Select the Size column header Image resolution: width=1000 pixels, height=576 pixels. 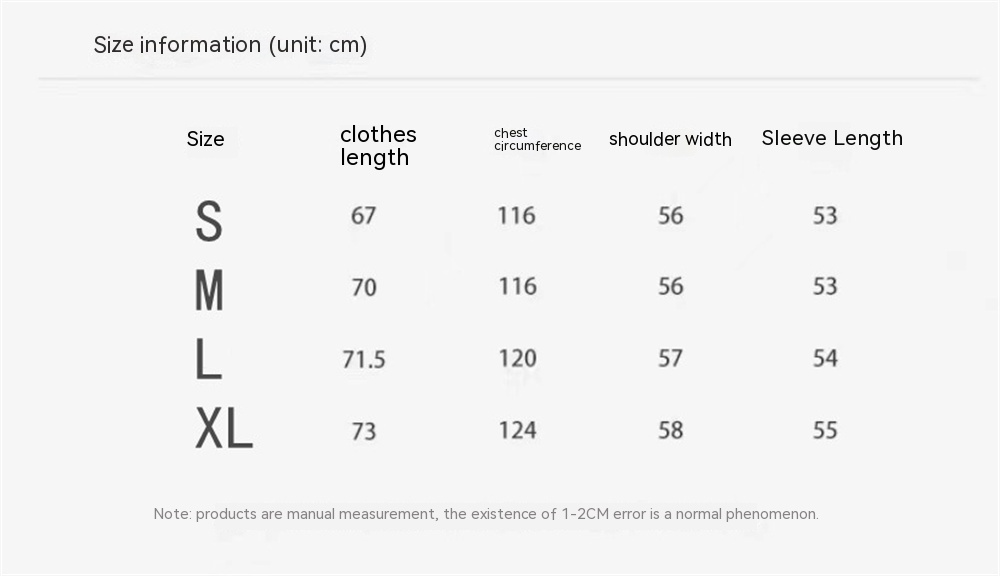coord(206,139)
